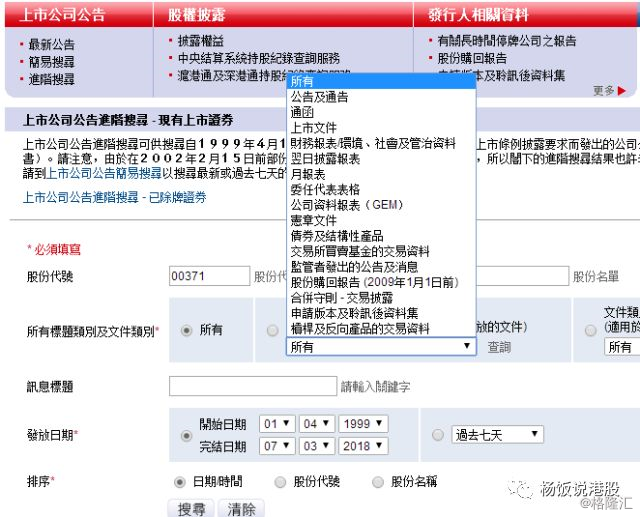The height and width of the screenshot is (517, 640).
Task: Click the 清除 clear button
Action: 241,508
